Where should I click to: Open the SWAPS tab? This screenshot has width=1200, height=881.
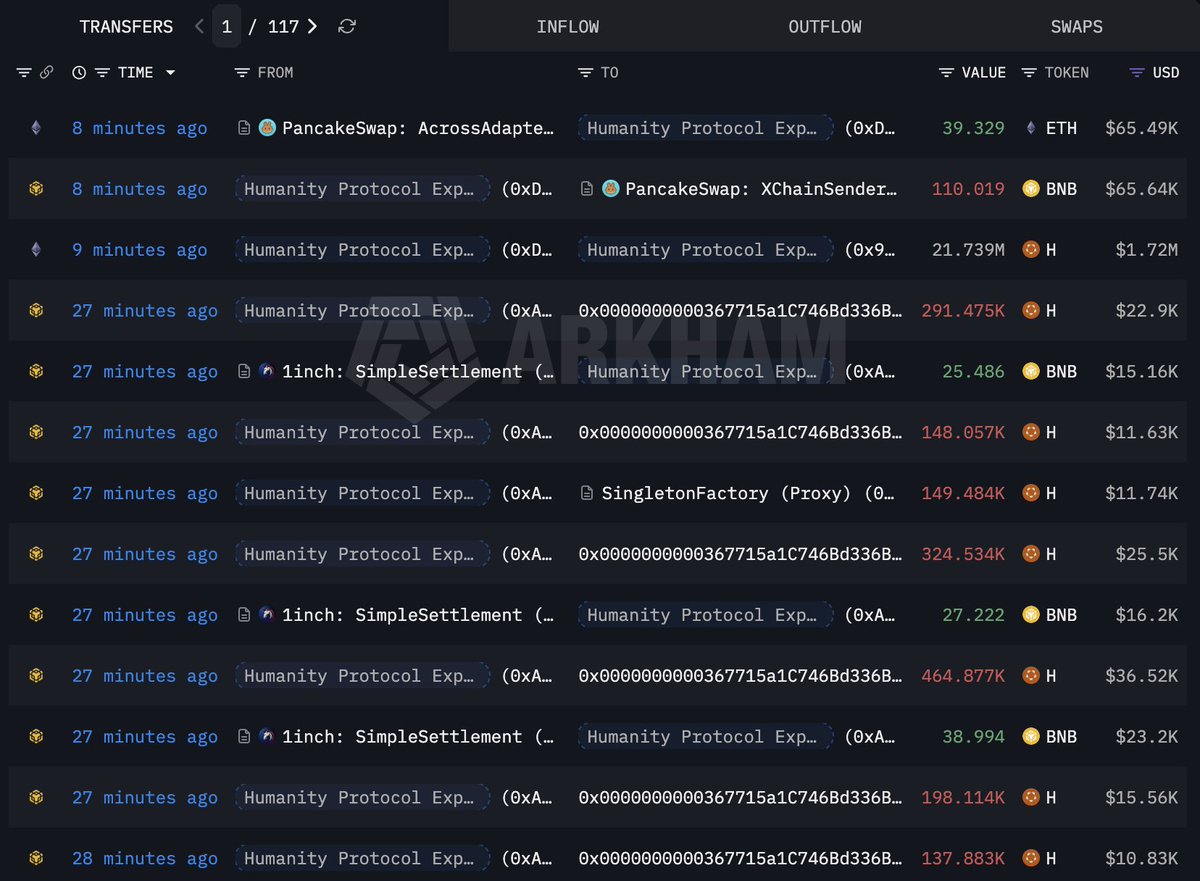point(1077,27)
